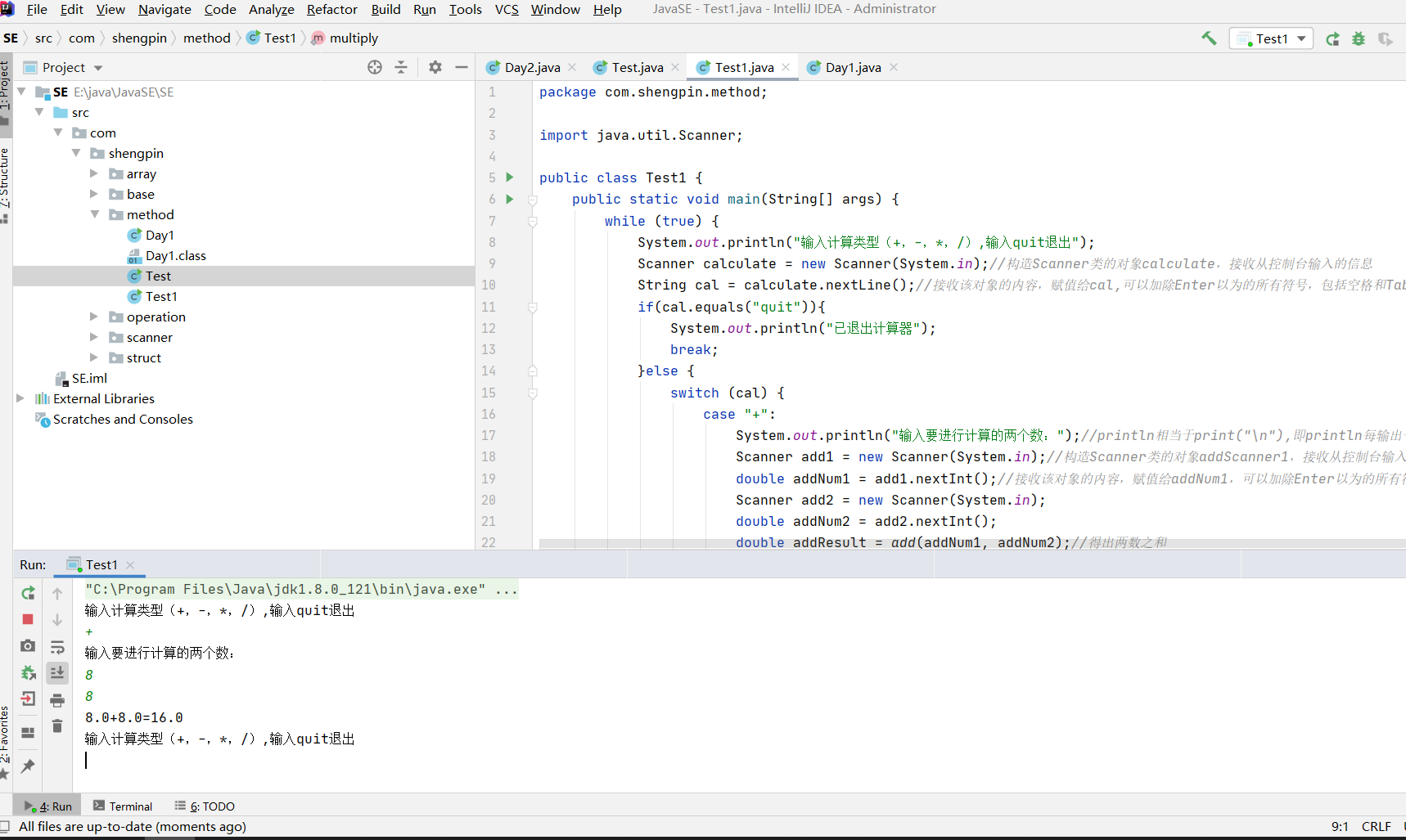Open the Refactor menu
The image size is (1406, 840).
(x=332, y=9)
